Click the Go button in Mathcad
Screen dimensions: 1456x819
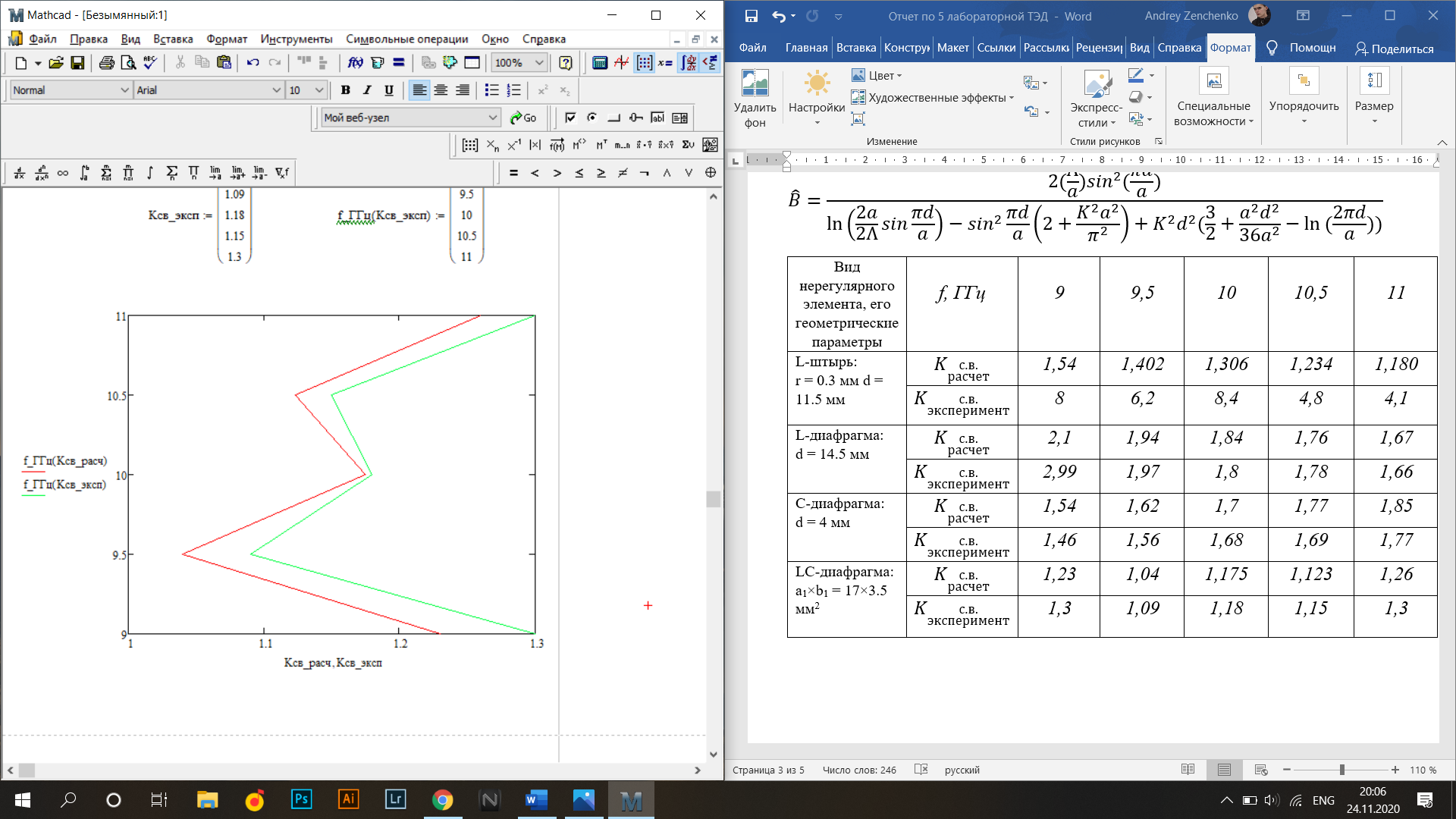[x=523, y=118]
